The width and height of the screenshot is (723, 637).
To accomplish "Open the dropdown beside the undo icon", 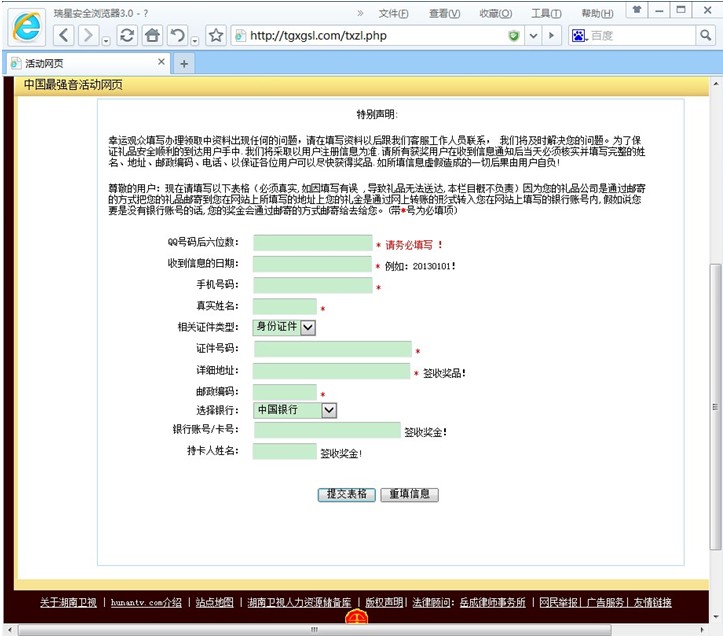I will point(195,41).
